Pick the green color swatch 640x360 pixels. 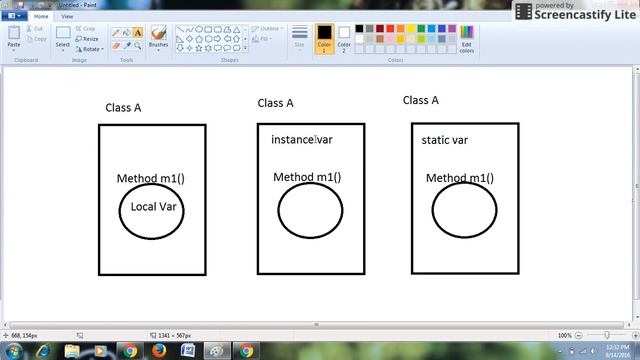(421, 29)
